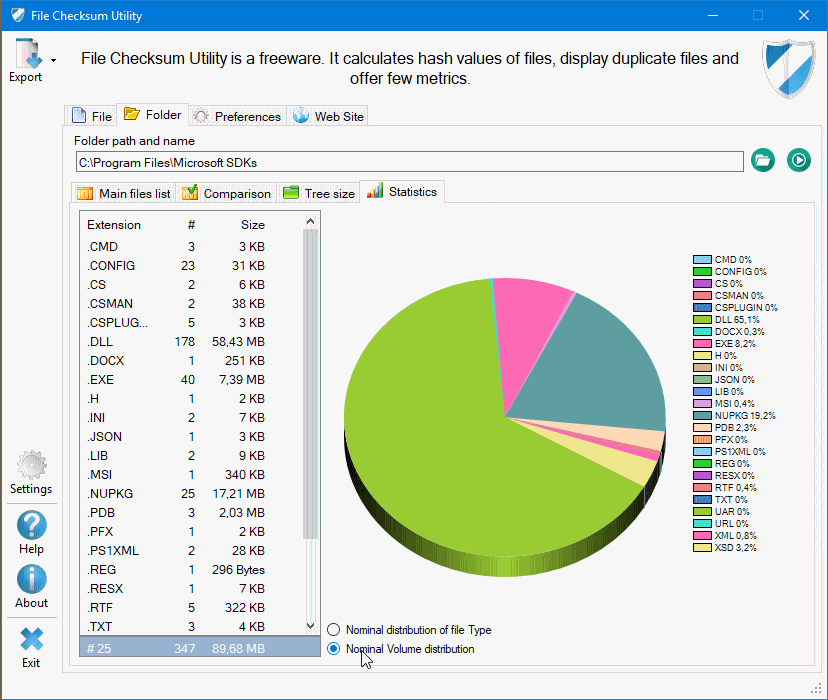Image resolution: width=828 pixels, height=700 pixels.
Task: Click the XSD 3,2% legend swatch
Action: click(x=702, y=548)
